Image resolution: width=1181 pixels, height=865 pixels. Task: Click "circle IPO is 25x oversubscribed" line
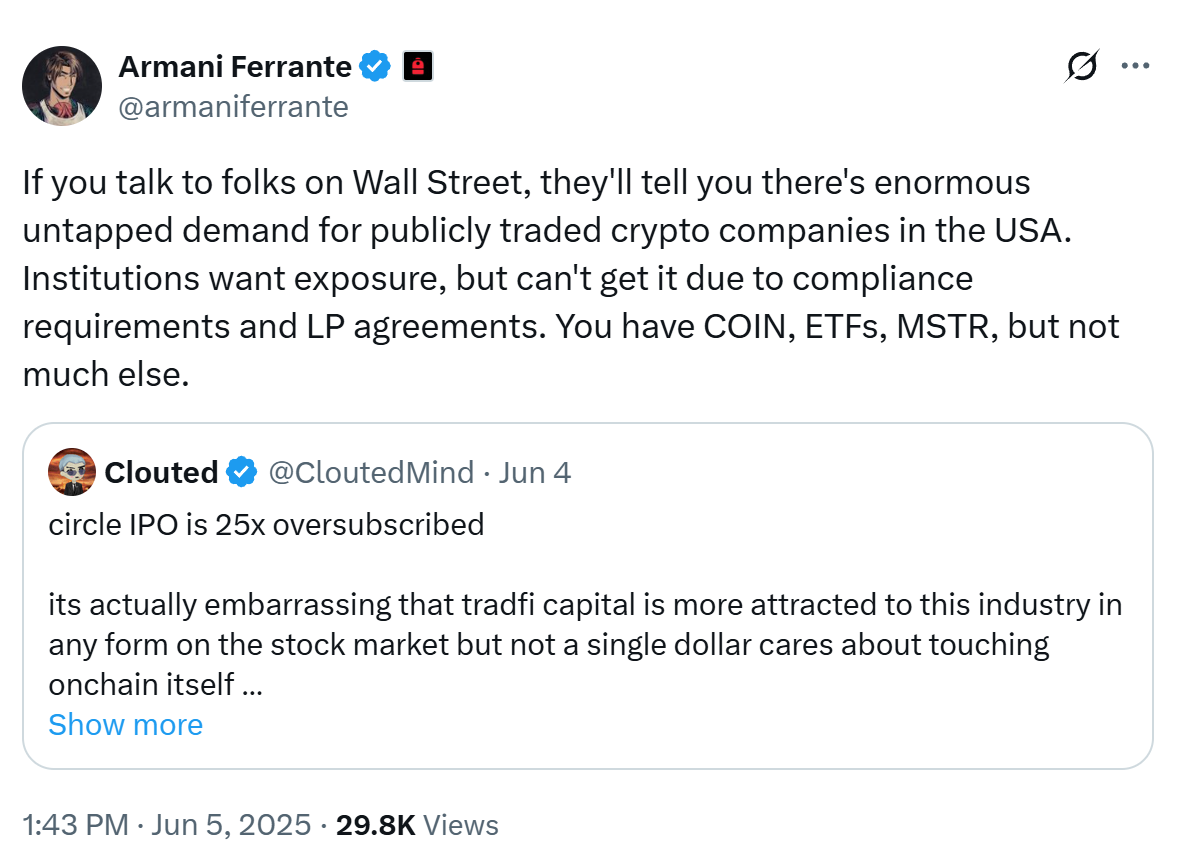point(266,524)
